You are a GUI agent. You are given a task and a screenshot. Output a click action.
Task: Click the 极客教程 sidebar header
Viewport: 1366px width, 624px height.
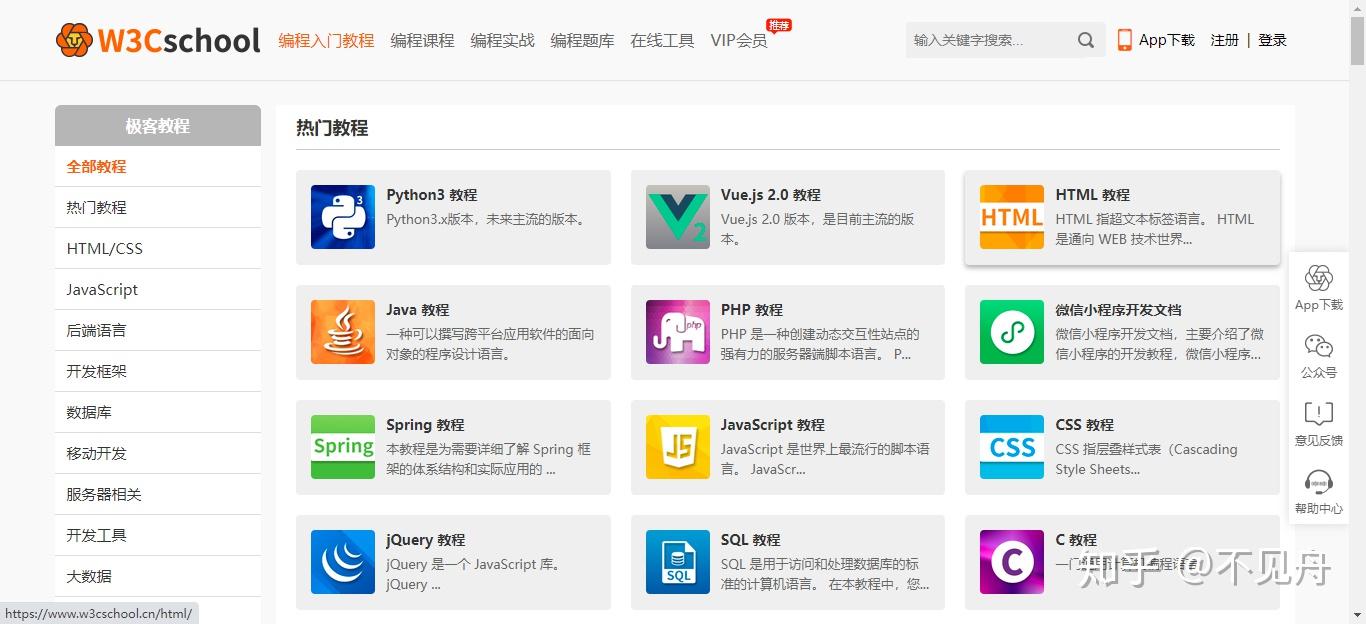click(x=158, y=126)
